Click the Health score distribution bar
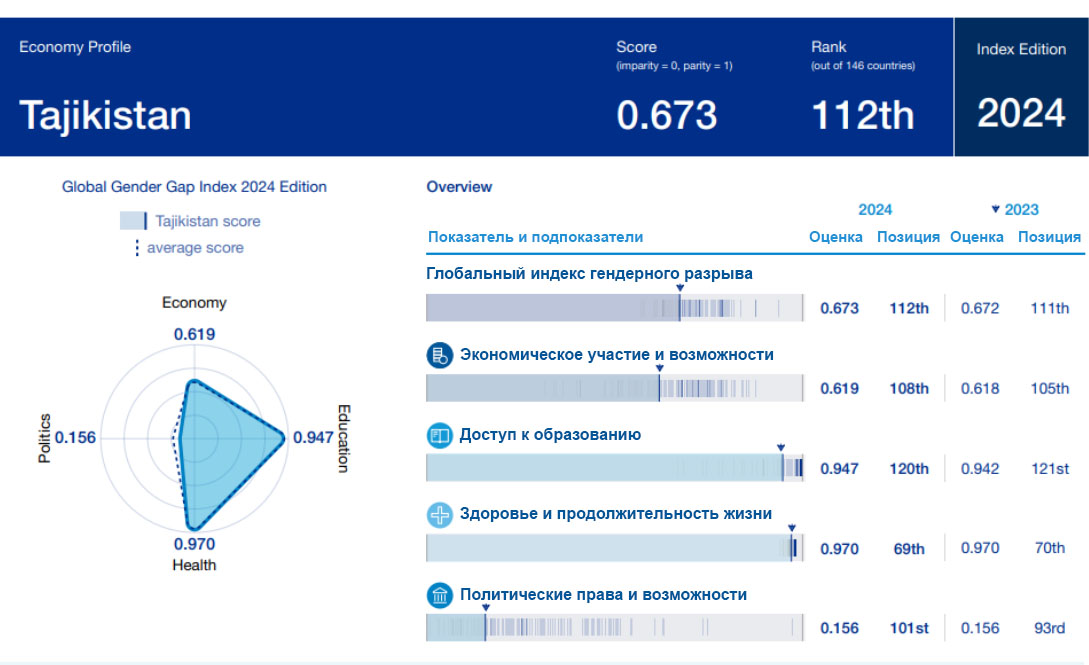 point(615,548)
